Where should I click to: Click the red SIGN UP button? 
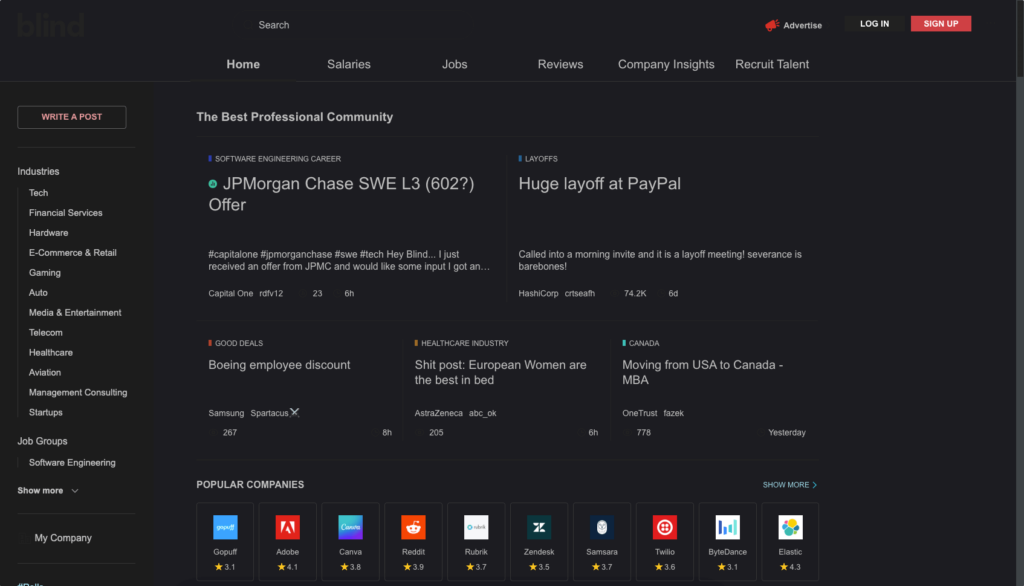[x=941, y=24]
